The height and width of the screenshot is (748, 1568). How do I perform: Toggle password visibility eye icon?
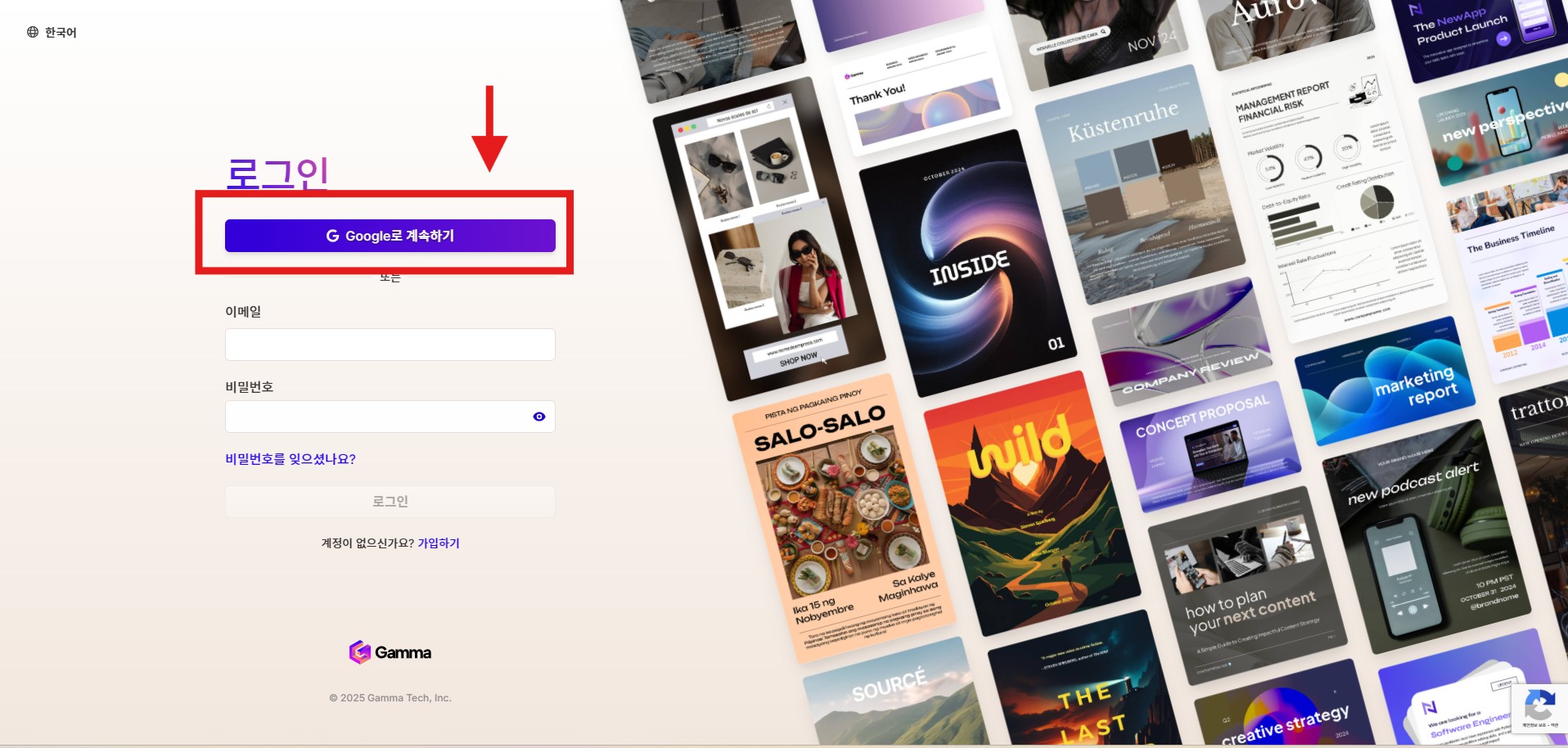point(538,417)
